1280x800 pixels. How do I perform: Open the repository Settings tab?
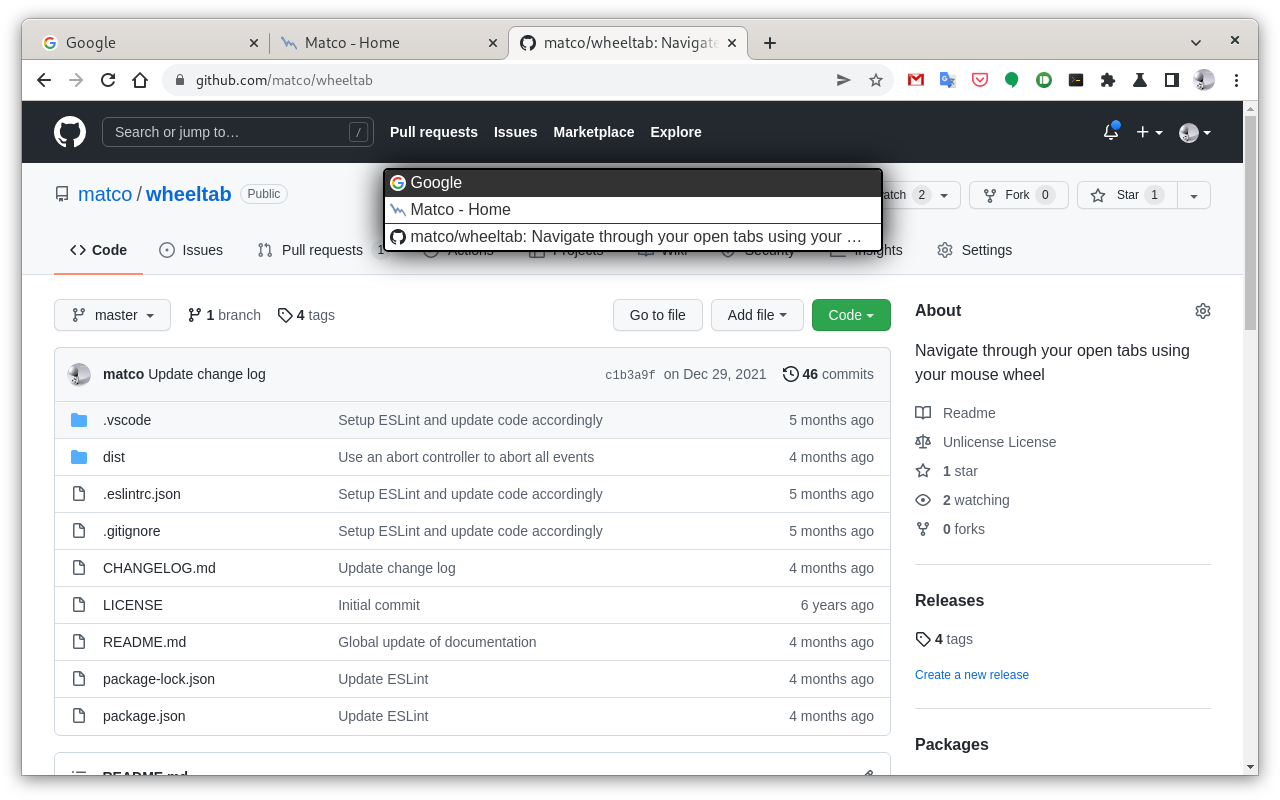[974, 250]
